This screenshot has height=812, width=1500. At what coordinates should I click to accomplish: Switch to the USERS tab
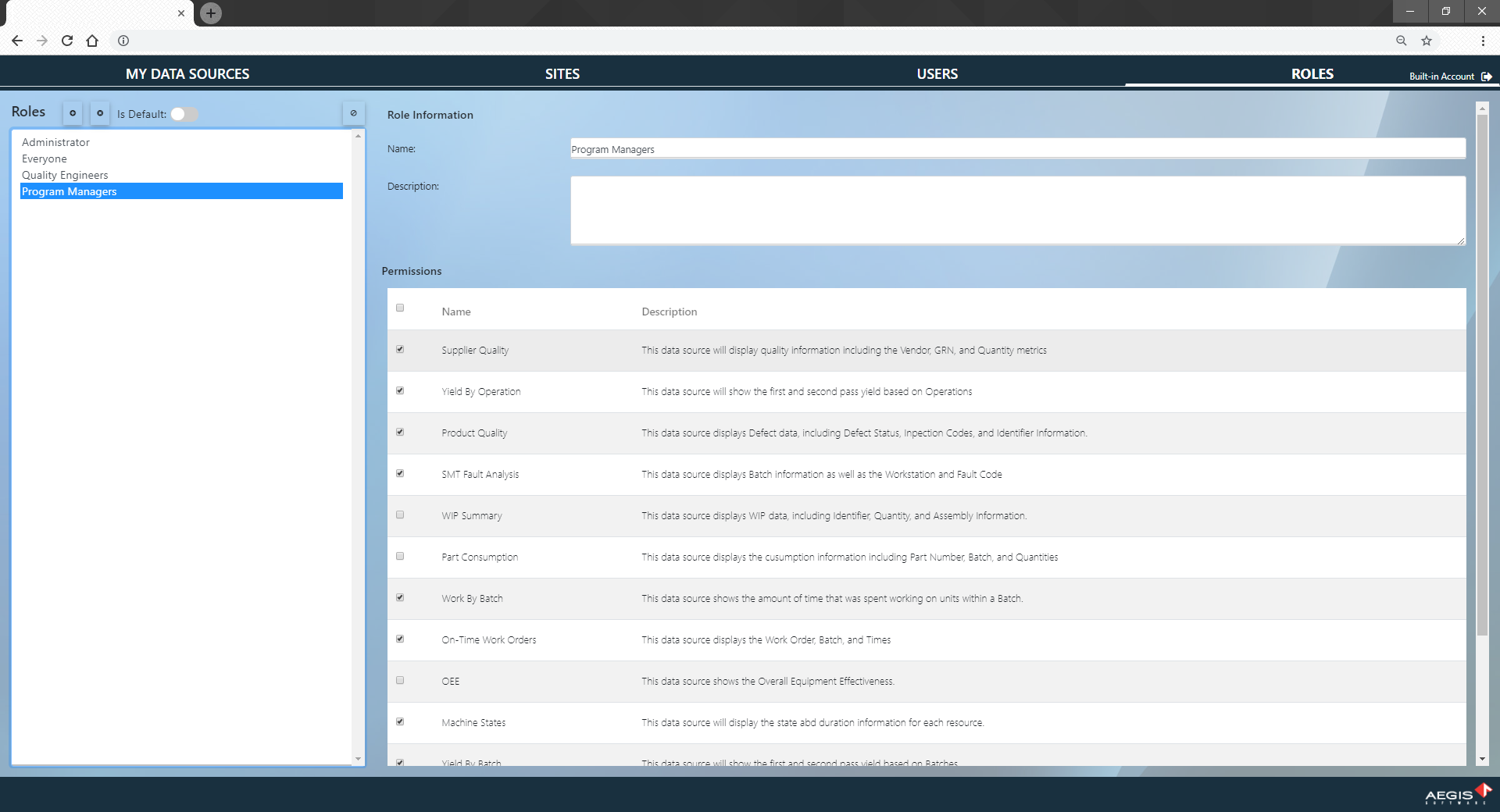936,73
